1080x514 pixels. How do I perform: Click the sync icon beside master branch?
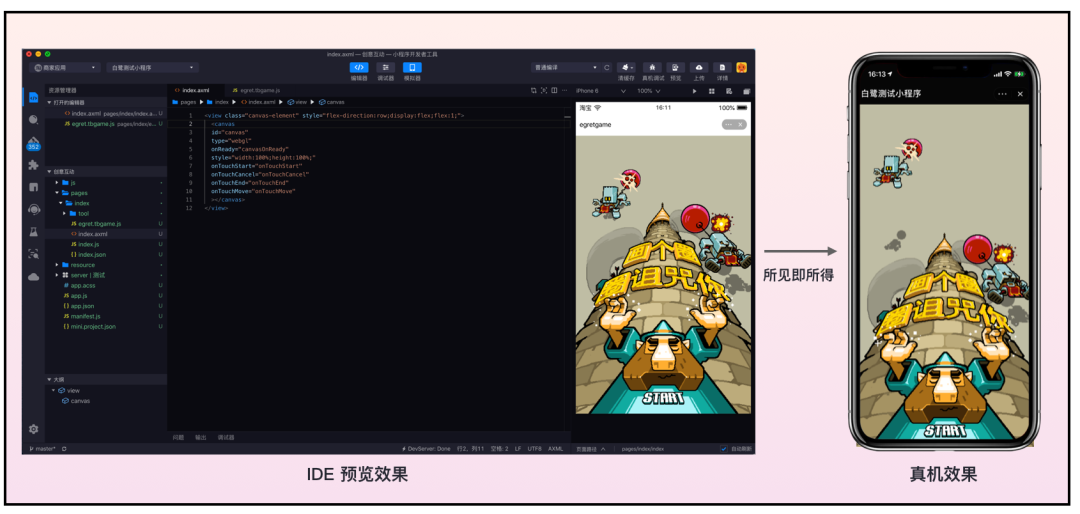[64, 449]
